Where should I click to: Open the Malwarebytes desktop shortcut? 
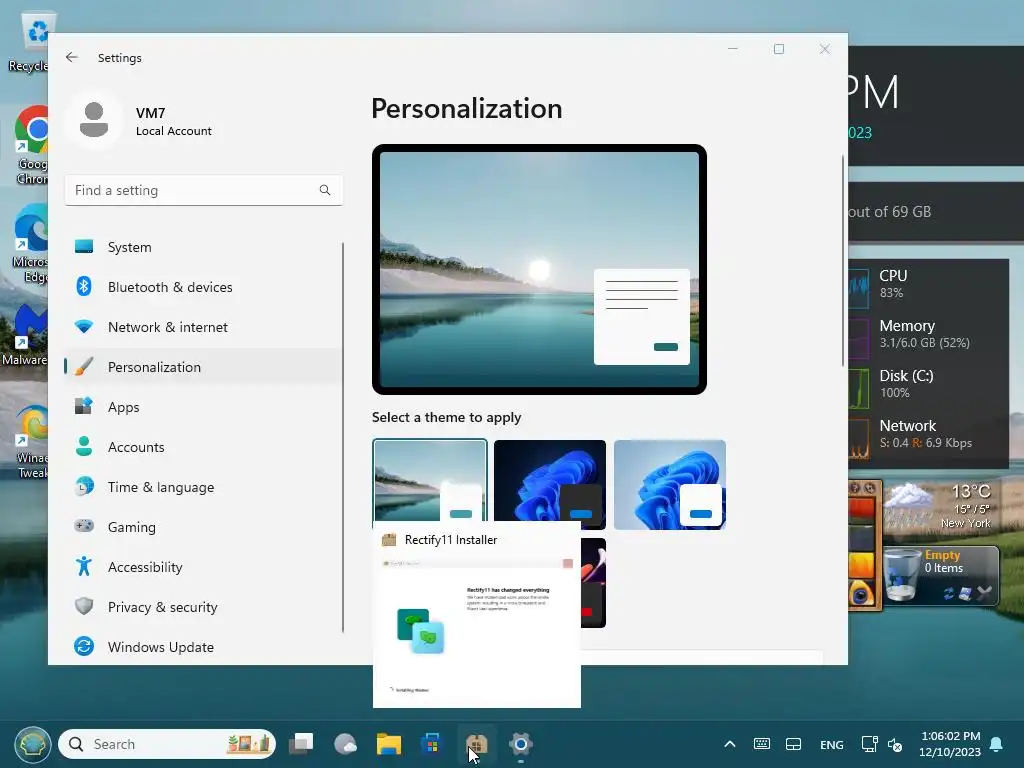[x=25, y=334]
